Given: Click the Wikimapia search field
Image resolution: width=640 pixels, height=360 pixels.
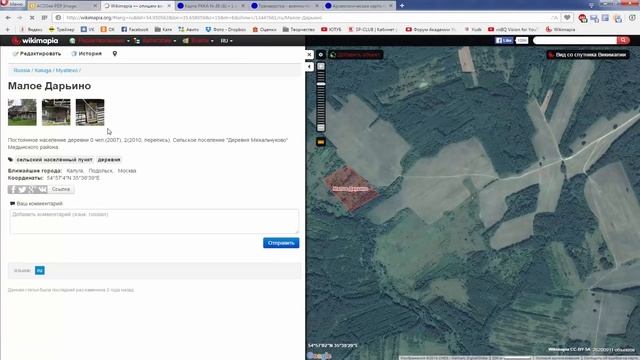Looking at the screenshot, I should (575, 40).
